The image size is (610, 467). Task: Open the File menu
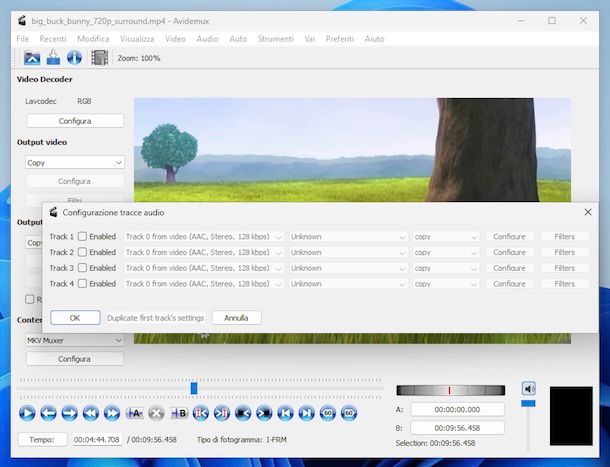[x=23, y=39]
